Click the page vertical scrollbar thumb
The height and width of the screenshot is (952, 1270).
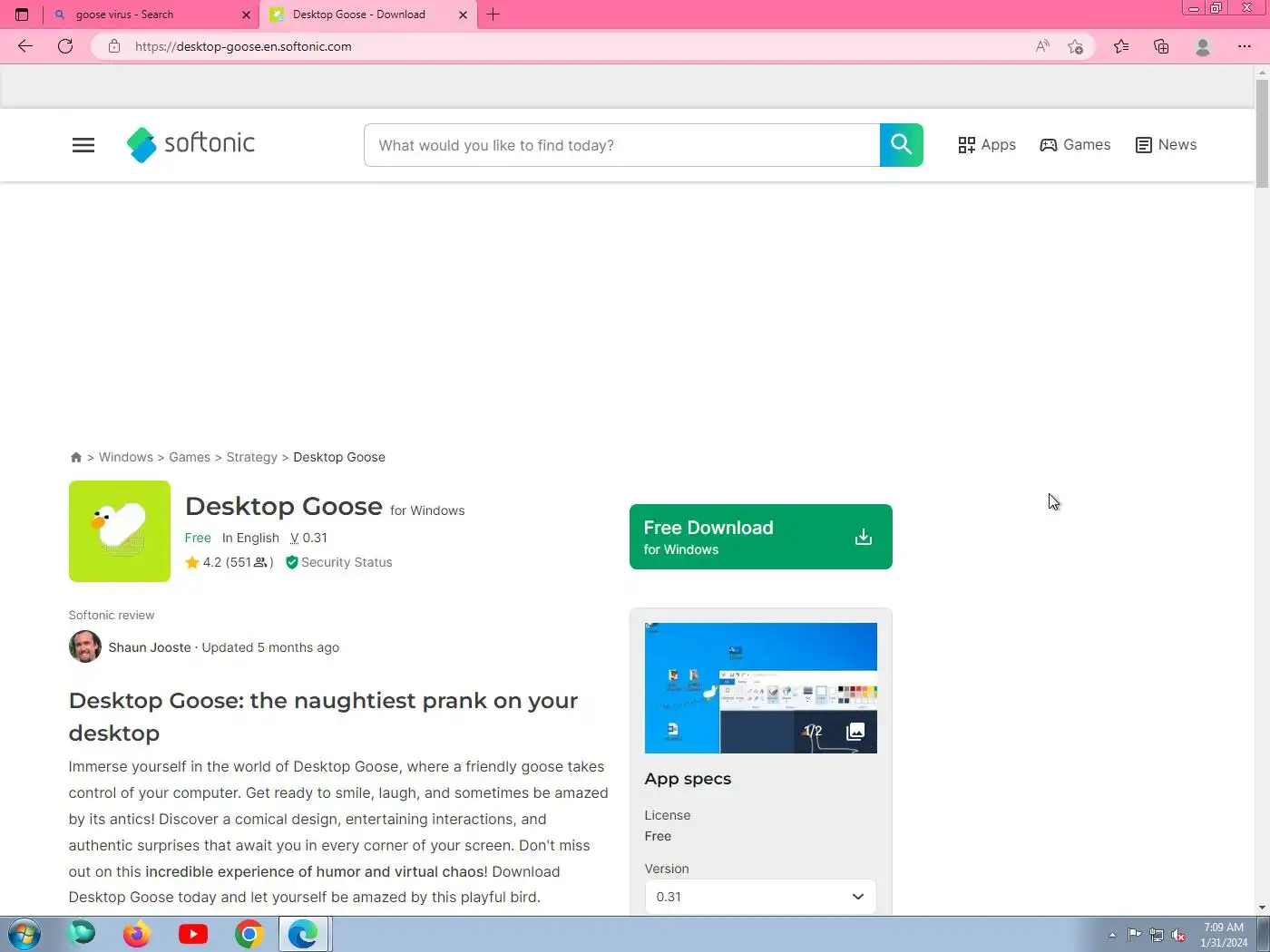pyautogui.click(x=1262, y=133)
